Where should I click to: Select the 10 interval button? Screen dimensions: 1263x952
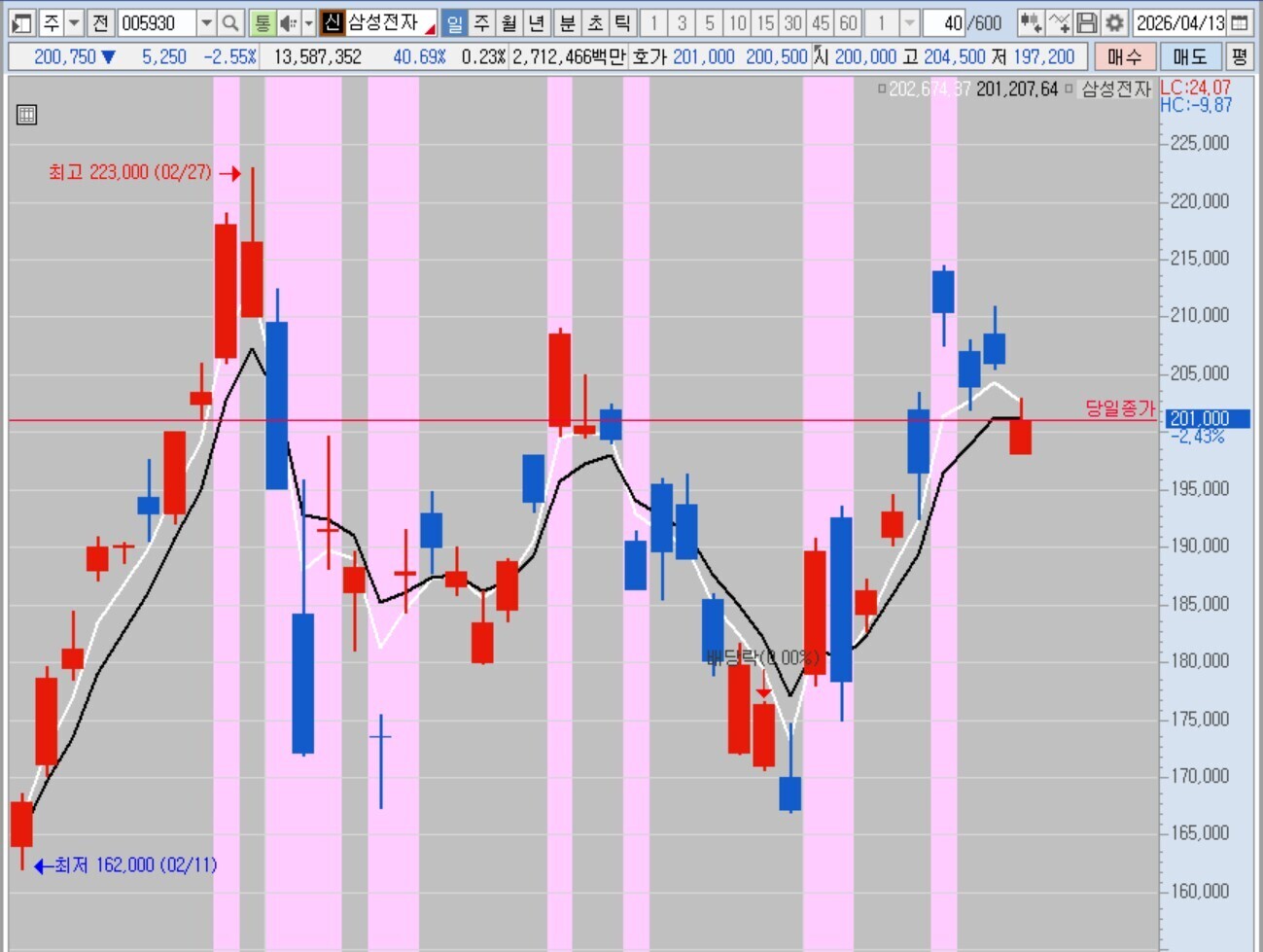point(738,22)
